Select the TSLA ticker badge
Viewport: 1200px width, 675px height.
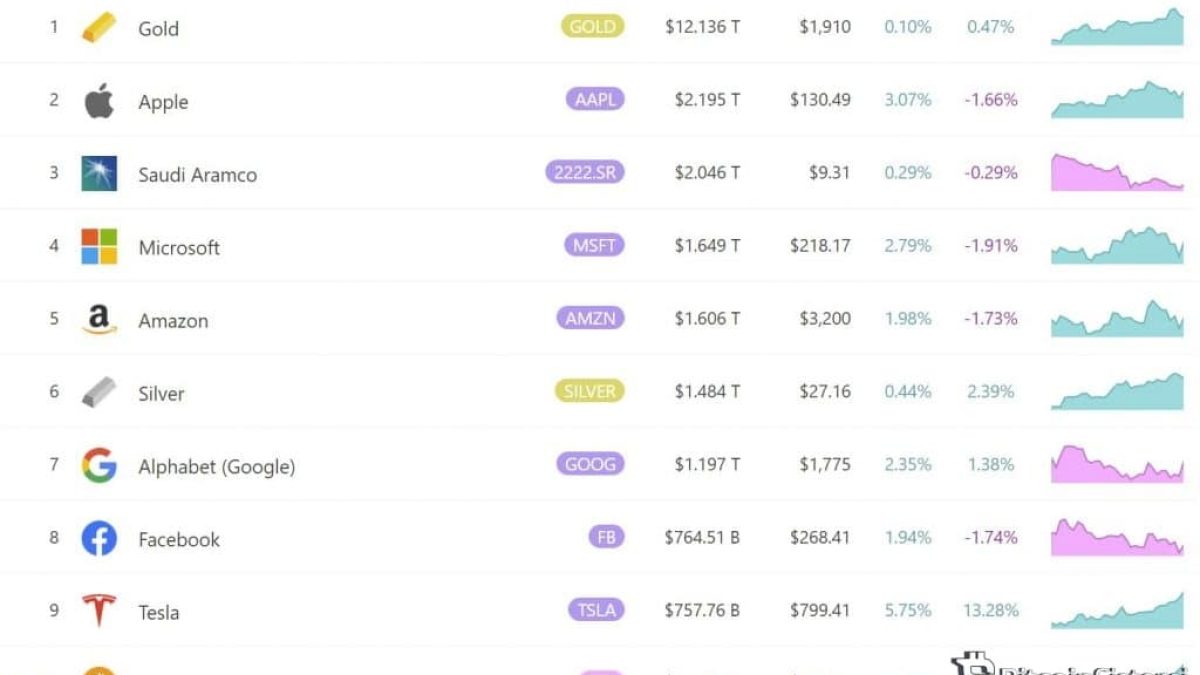(x=596, y=610)
